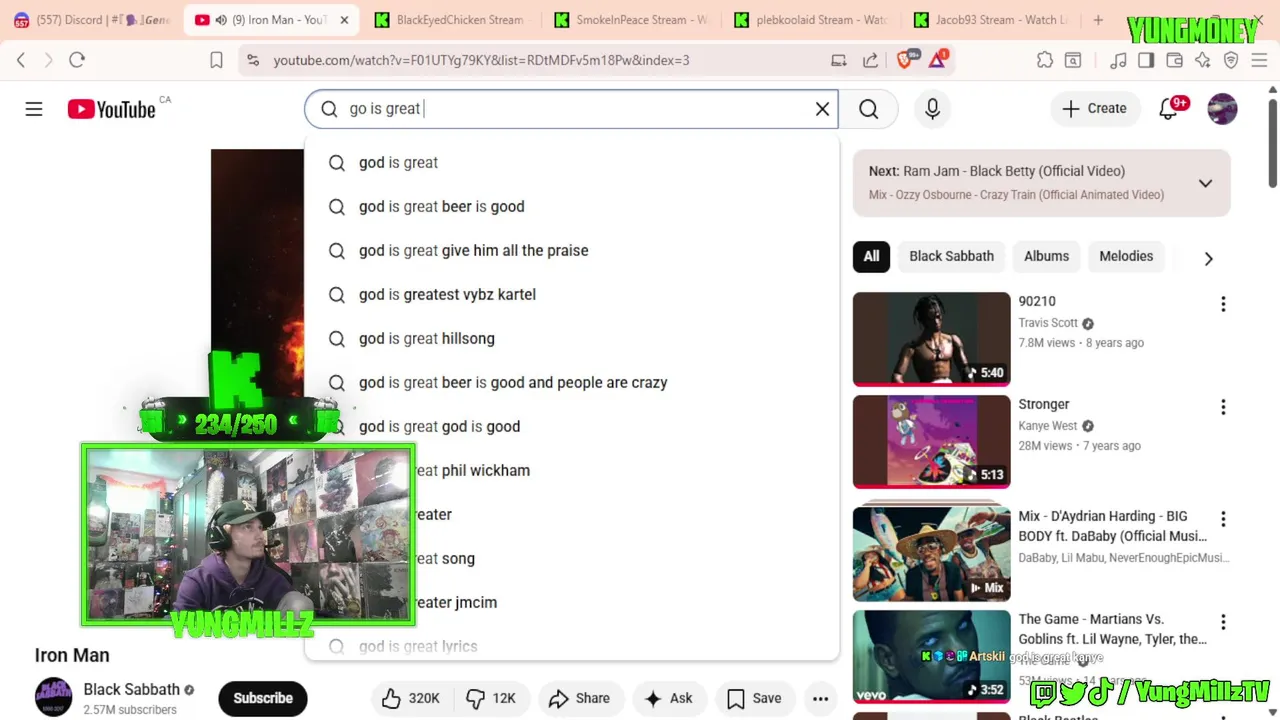Image resolution: width=1280 pixels, height=720 pixels.
Task: Go forward in the browser
Action: coord(48,60)
